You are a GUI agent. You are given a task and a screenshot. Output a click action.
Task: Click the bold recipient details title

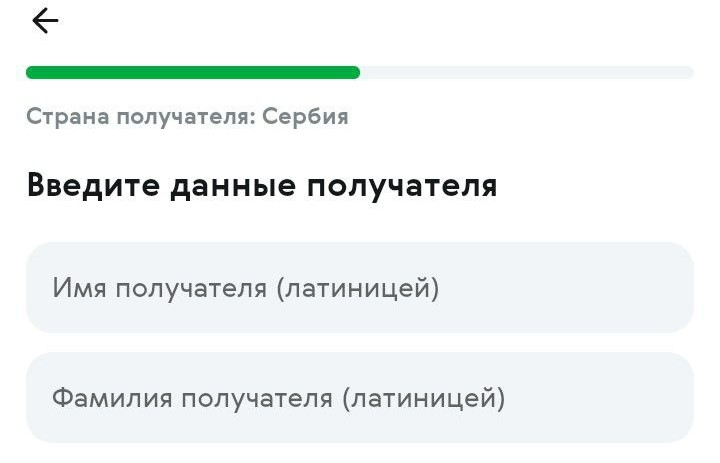tap(261, 185)
